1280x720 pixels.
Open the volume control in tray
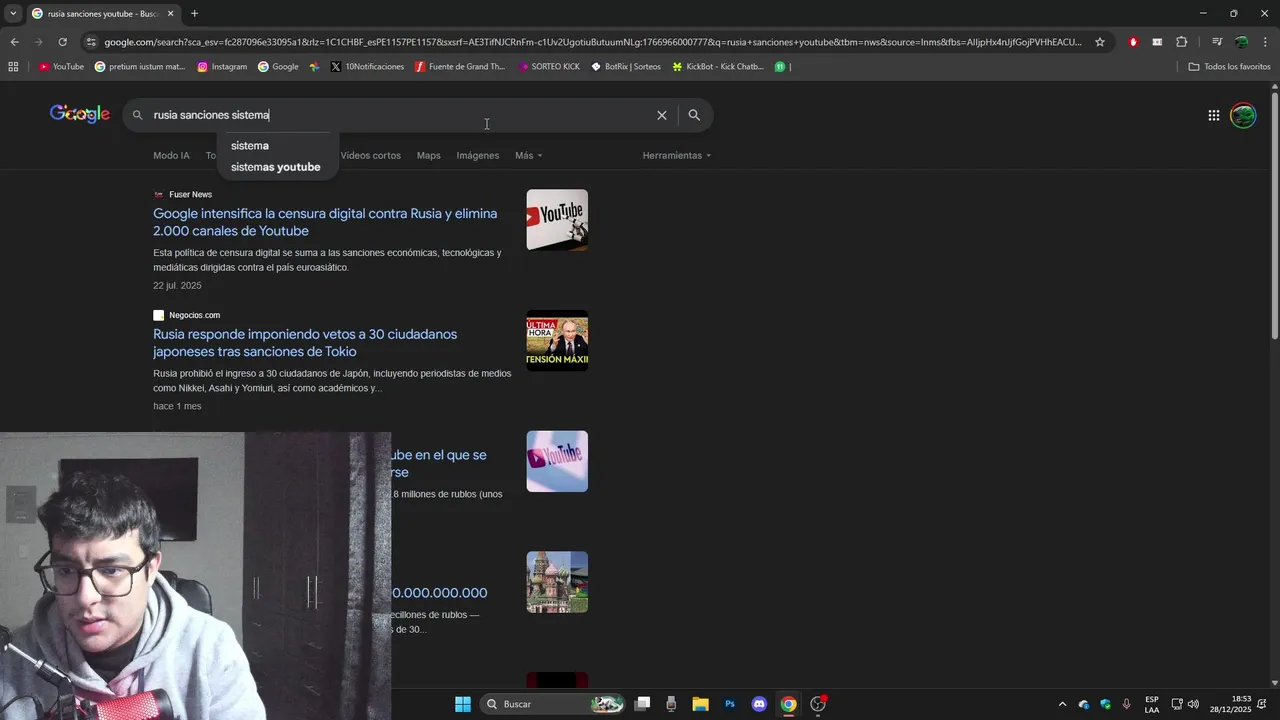coord(1193,704)
